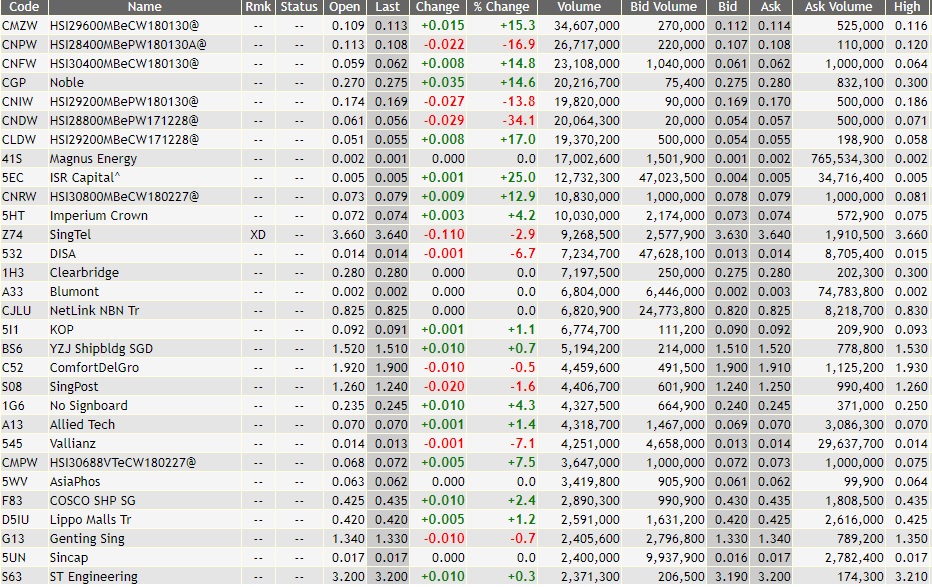Click Lippo Malls Tr name
This screenshot has width=932, height=587.
click(x=90, y=520)
